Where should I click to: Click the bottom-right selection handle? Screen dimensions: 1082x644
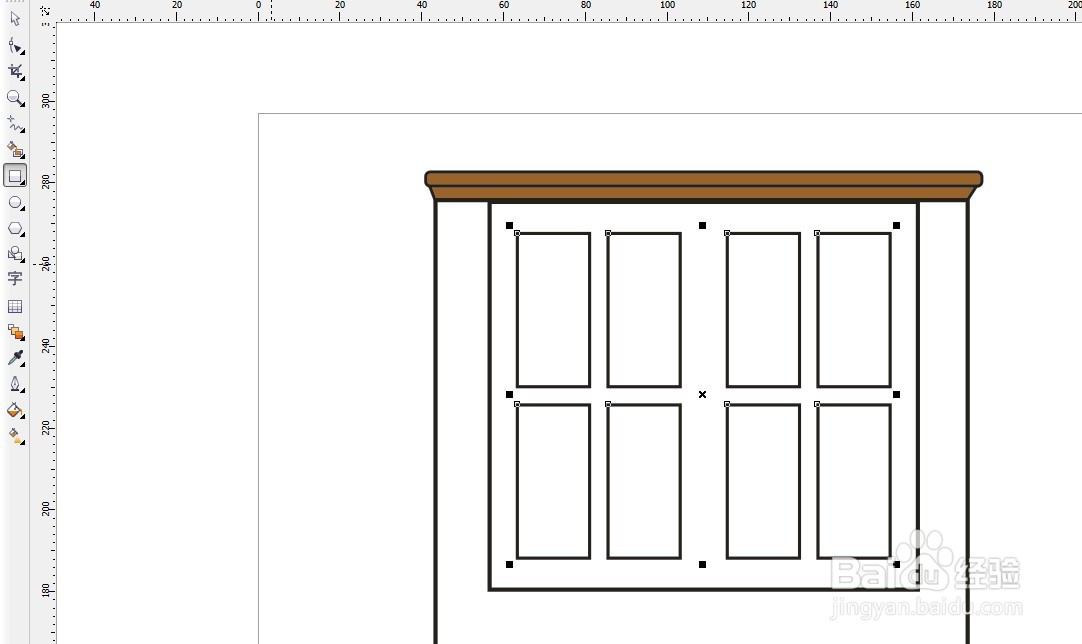coord(896,565)
